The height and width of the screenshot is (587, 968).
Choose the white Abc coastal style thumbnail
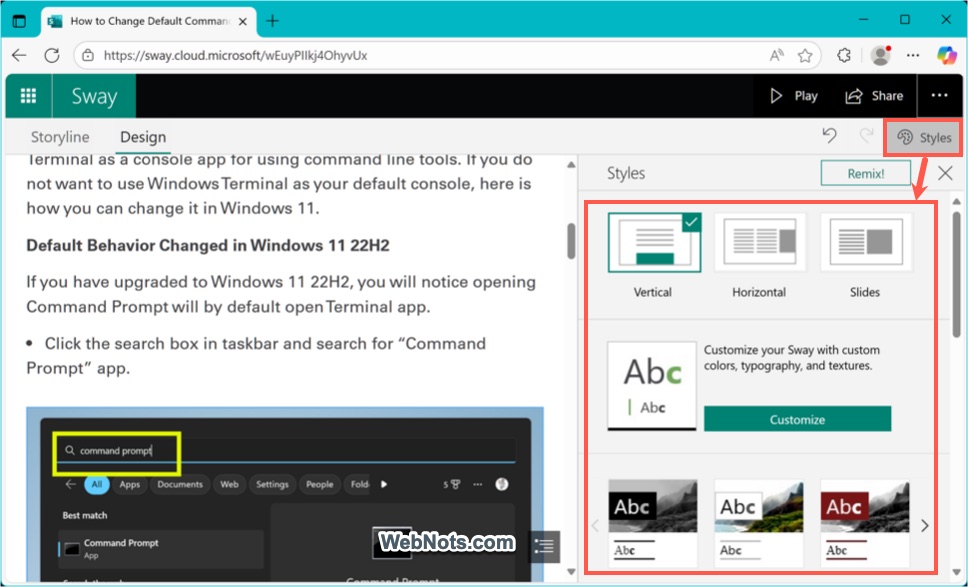click(759, 523)
